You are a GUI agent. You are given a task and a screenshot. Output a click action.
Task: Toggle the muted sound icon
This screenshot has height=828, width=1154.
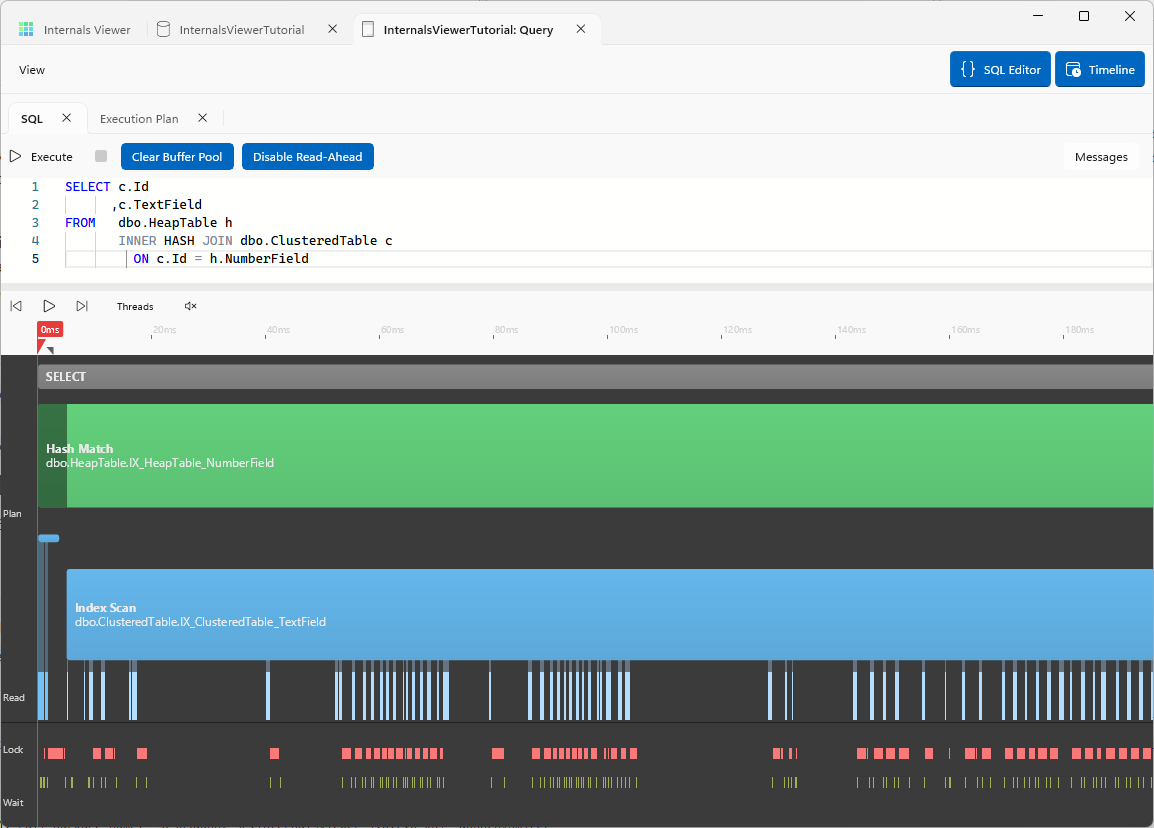click(x=191, y=306)
